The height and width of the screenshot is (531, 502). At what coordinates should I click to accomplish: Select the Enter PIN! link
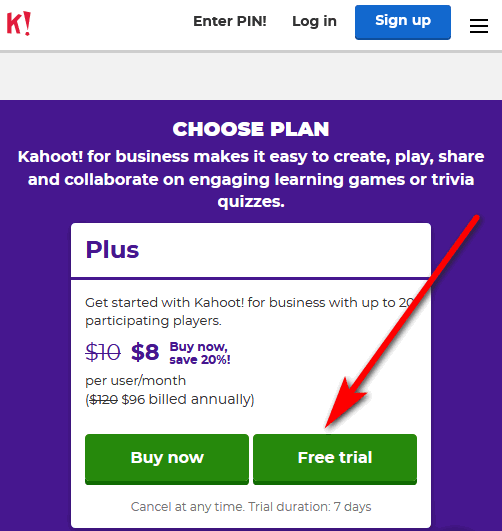coord(230,21)
